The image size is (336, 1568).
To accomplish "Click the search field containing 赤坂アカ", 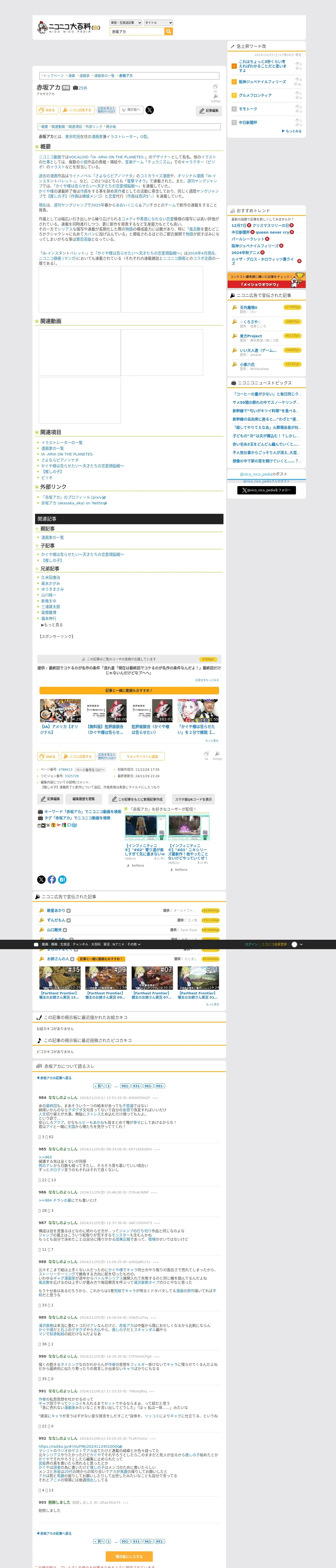I will pyautogui.click(x=137, y=31).
